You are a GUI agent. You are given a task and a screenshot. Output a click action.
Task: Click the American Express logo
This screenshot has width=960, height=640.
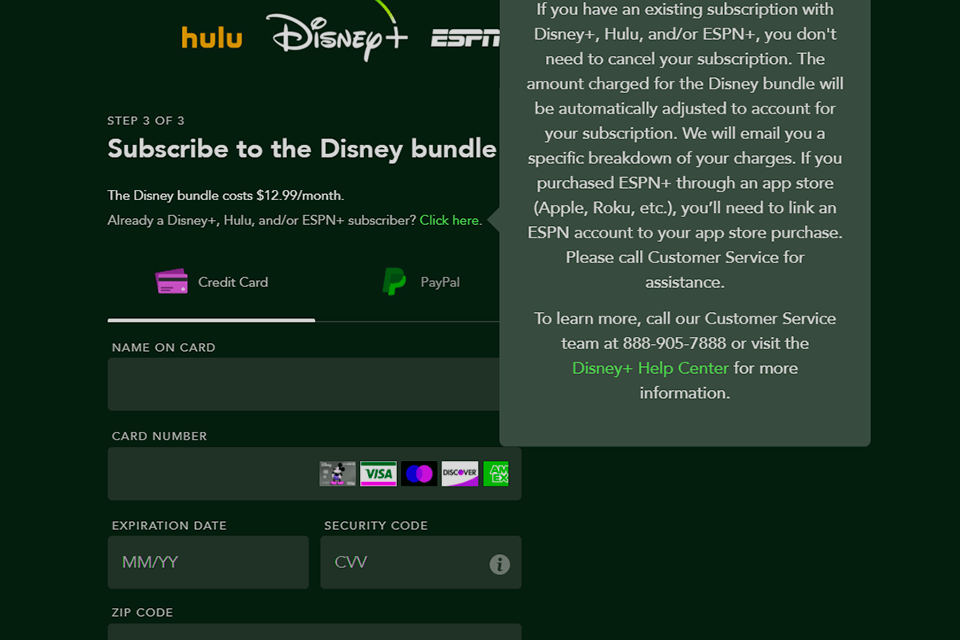496,473
